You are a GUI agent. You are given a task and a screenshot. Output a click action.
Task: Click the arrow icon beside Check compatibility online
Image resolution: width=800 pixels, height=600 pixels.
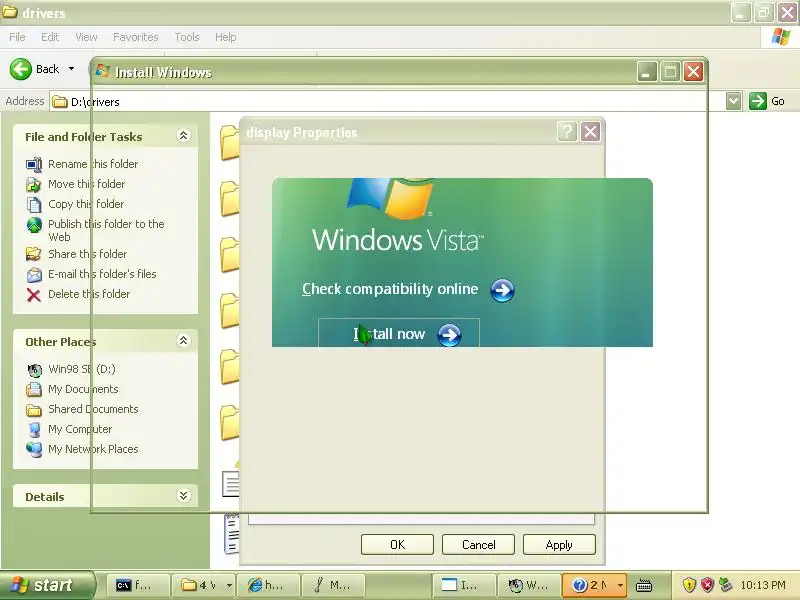(x=502, y=290)
